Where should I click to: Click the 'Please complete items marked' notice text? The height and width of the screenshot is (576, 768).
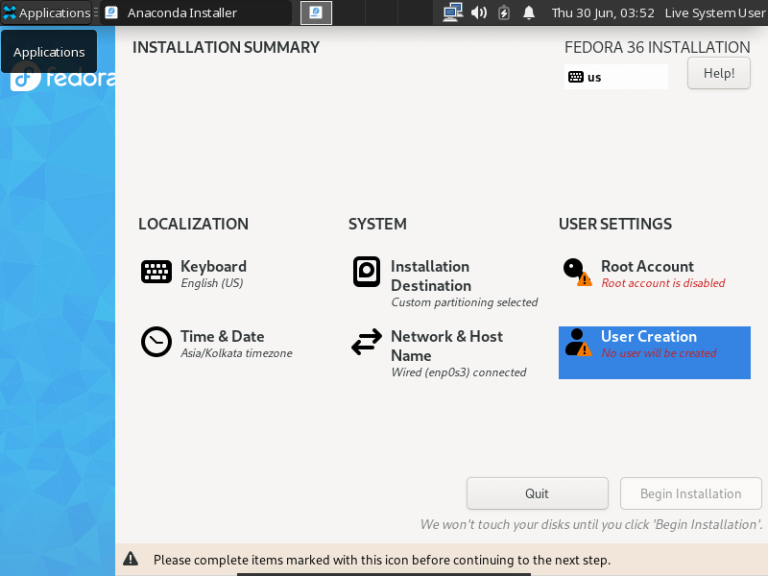coord(382,560)
